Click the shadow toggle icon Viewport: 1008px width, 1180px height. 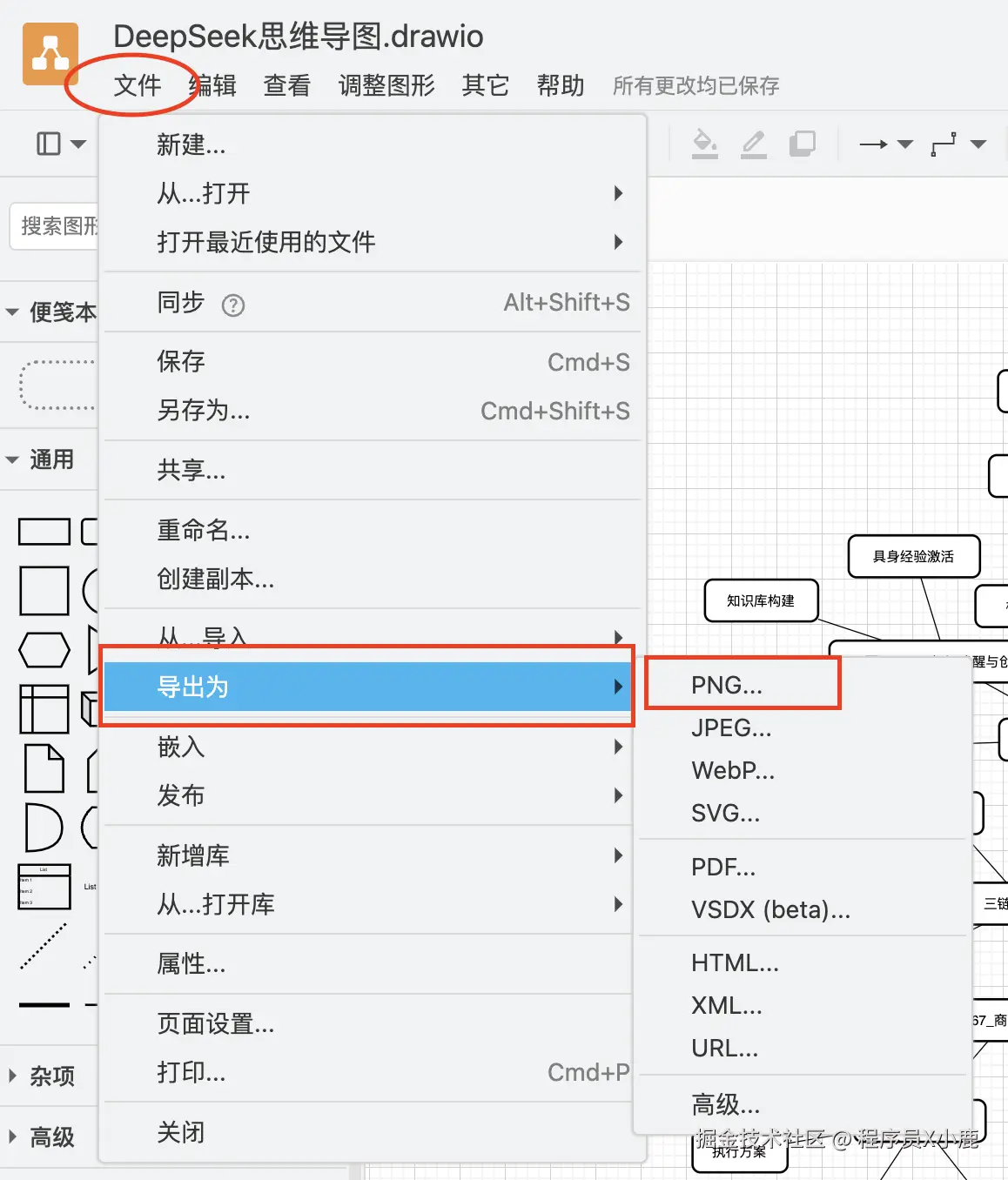pos(802,144)
